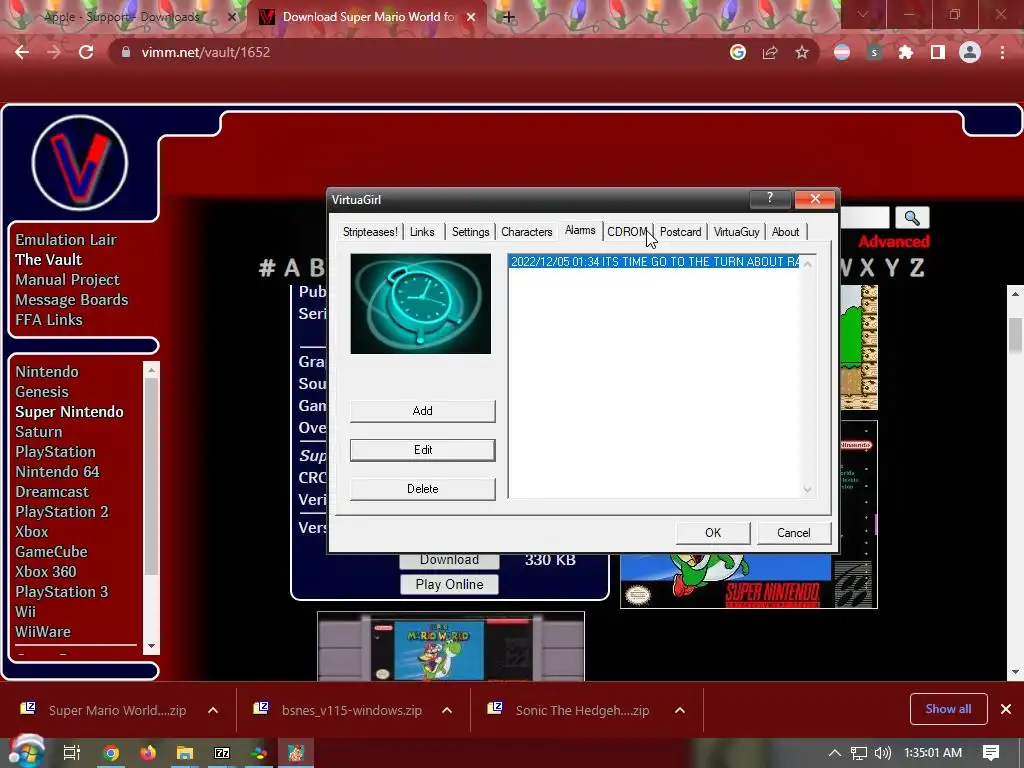Click the share page icon
The image size is (1024, 768).
click(x=770, y=52)
